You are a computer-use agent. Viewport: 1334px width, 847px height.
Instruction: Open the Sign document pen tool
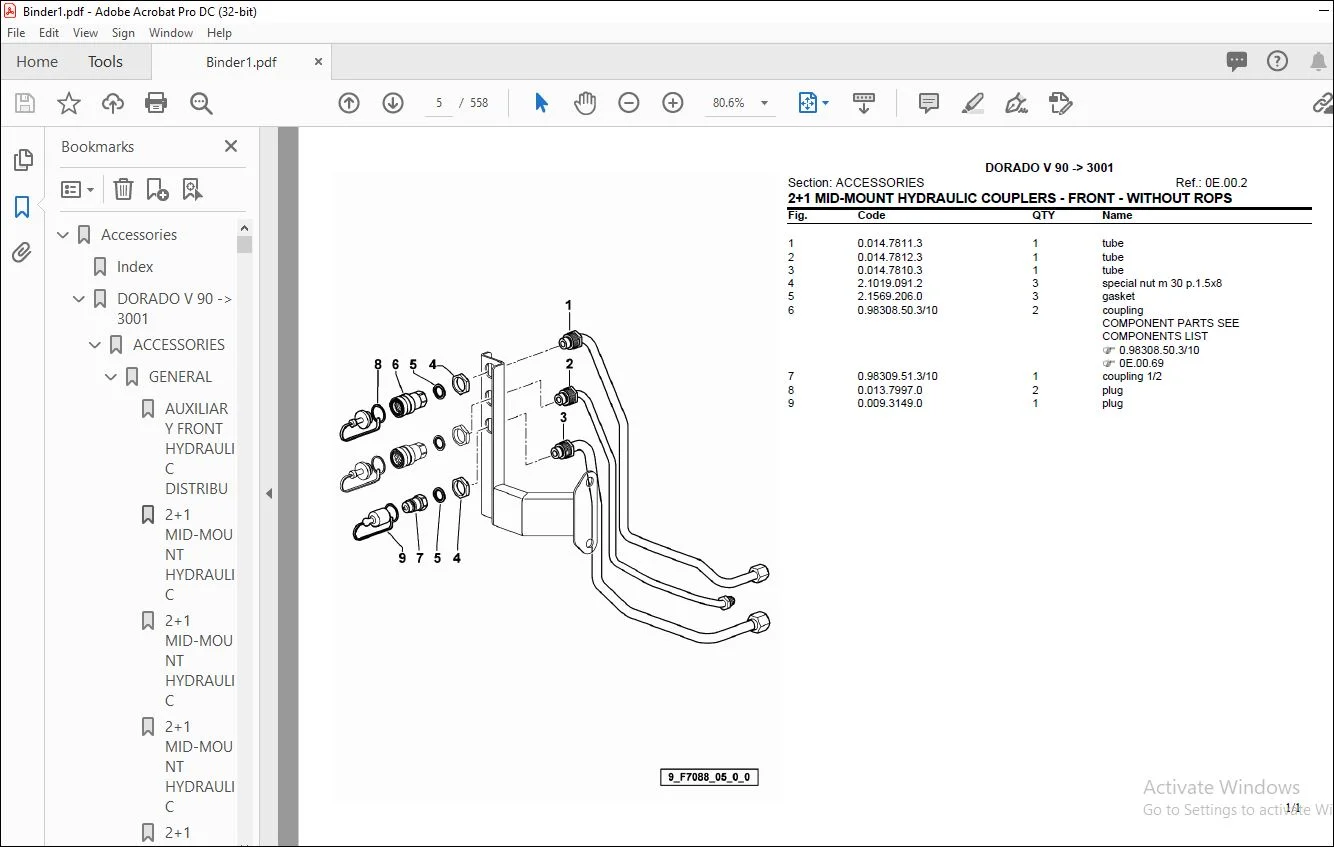[x=1016, y=103]
